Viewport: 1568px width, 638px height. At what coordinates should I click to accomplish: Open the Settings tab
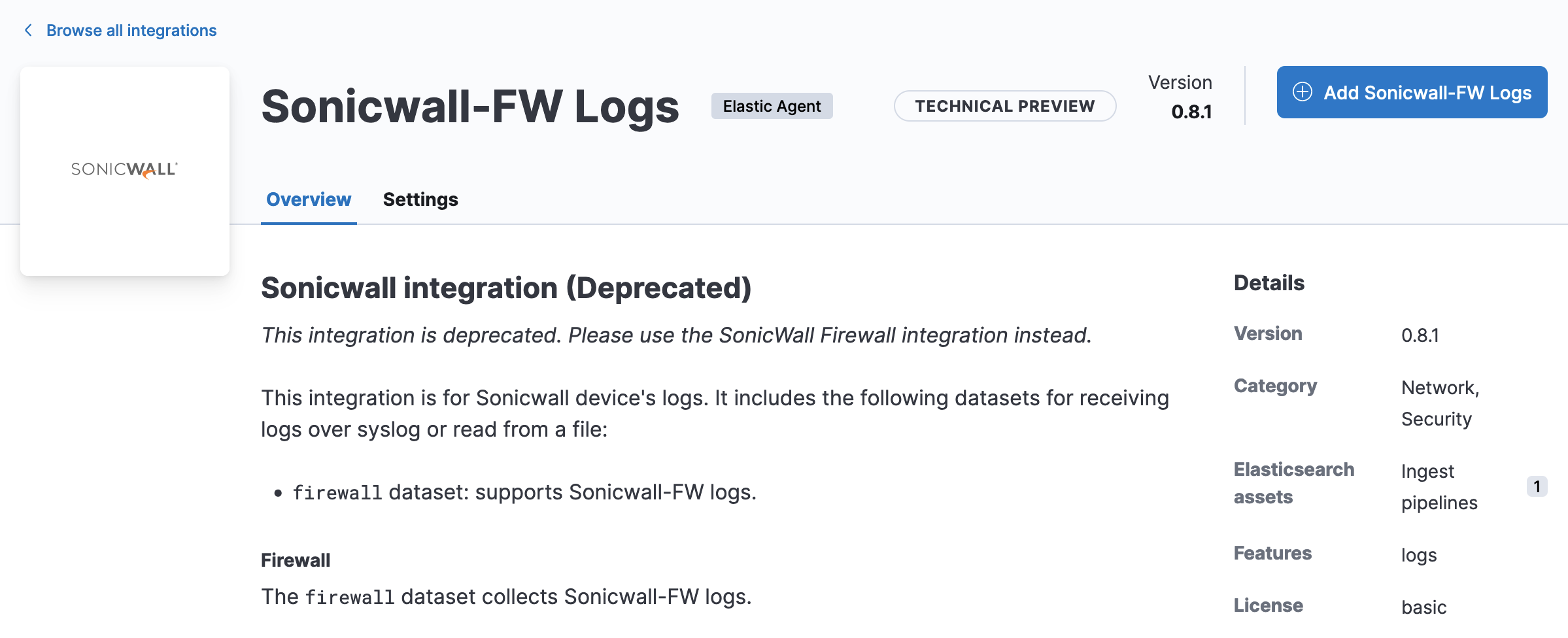pos(420,199)
